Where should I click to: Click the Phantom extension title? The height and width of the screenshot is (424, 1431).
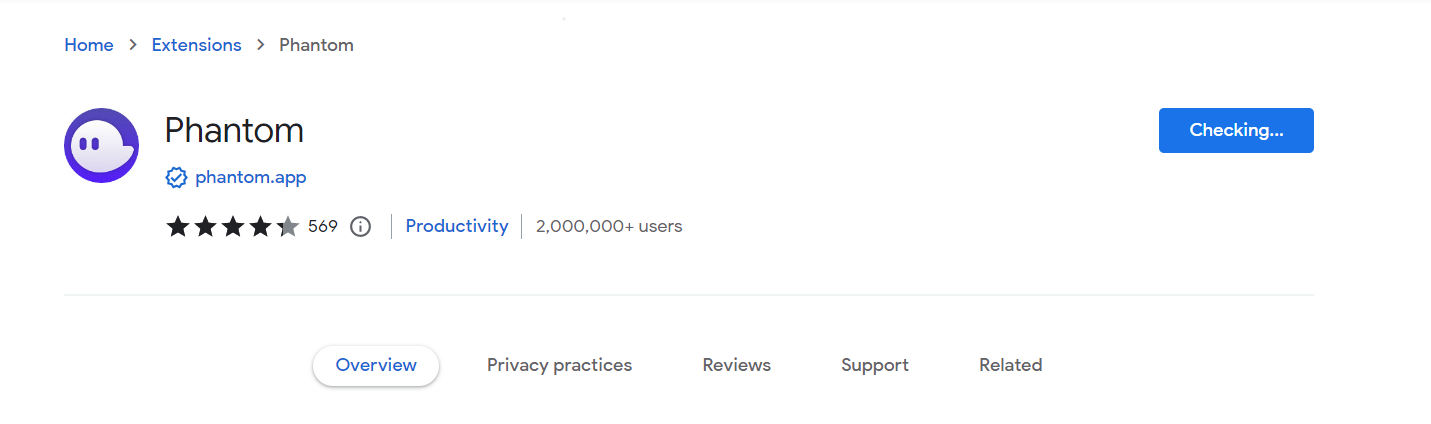(x=234, y=130)
